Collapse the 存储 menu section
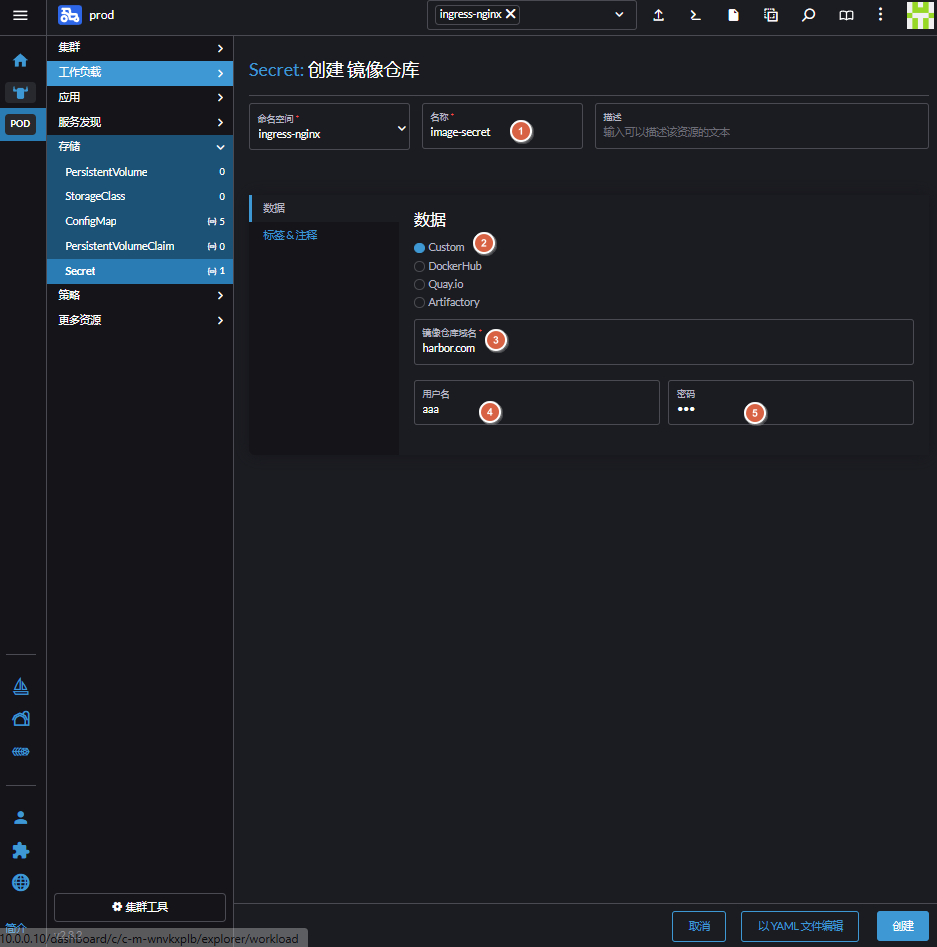This screenshot has height=947, width=937. tap(140, 147)
